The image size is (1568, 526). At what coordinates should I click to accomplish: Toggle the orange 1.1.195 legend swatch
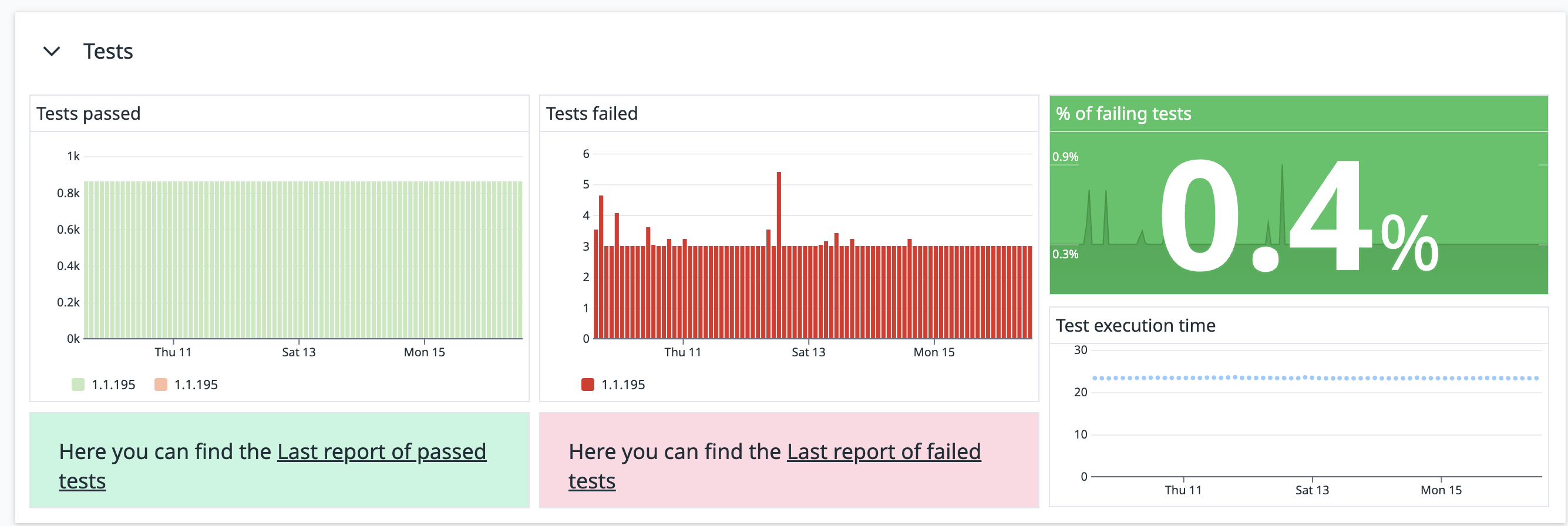pos(161,385)
